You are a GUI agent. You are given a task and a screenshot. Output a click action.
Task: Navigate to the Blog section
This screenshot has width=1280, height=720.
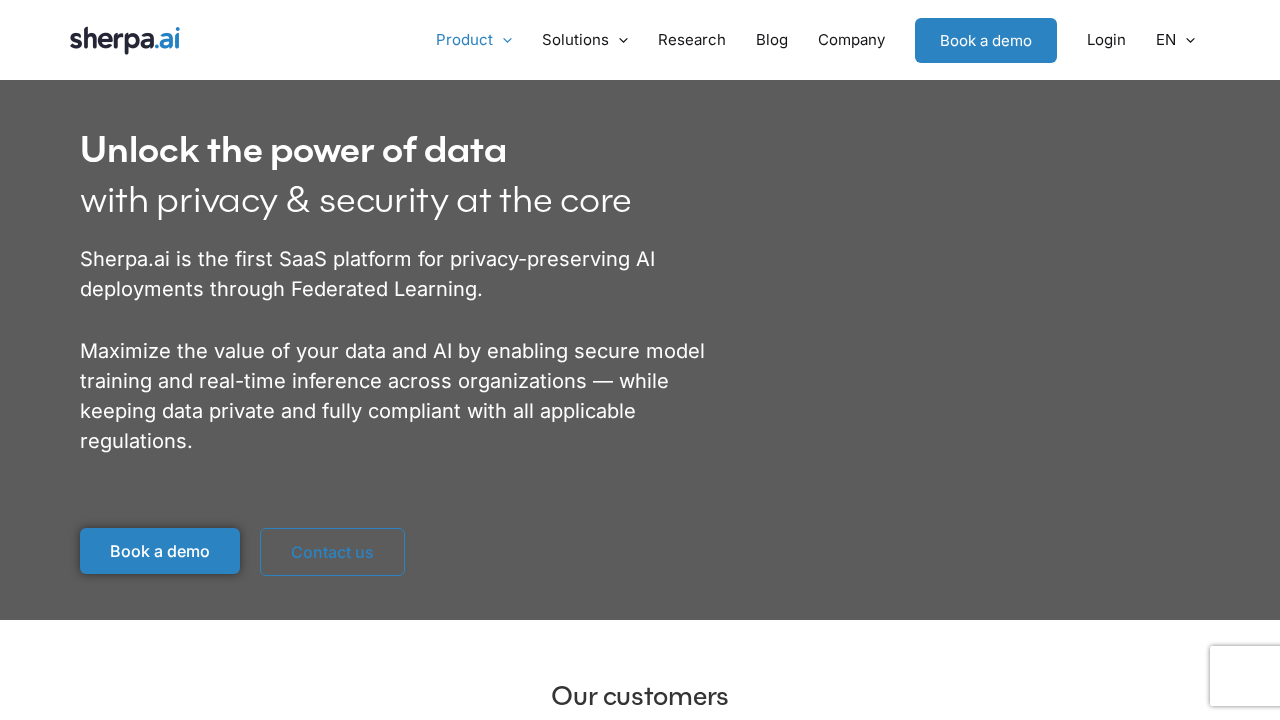tap(771, 39)
